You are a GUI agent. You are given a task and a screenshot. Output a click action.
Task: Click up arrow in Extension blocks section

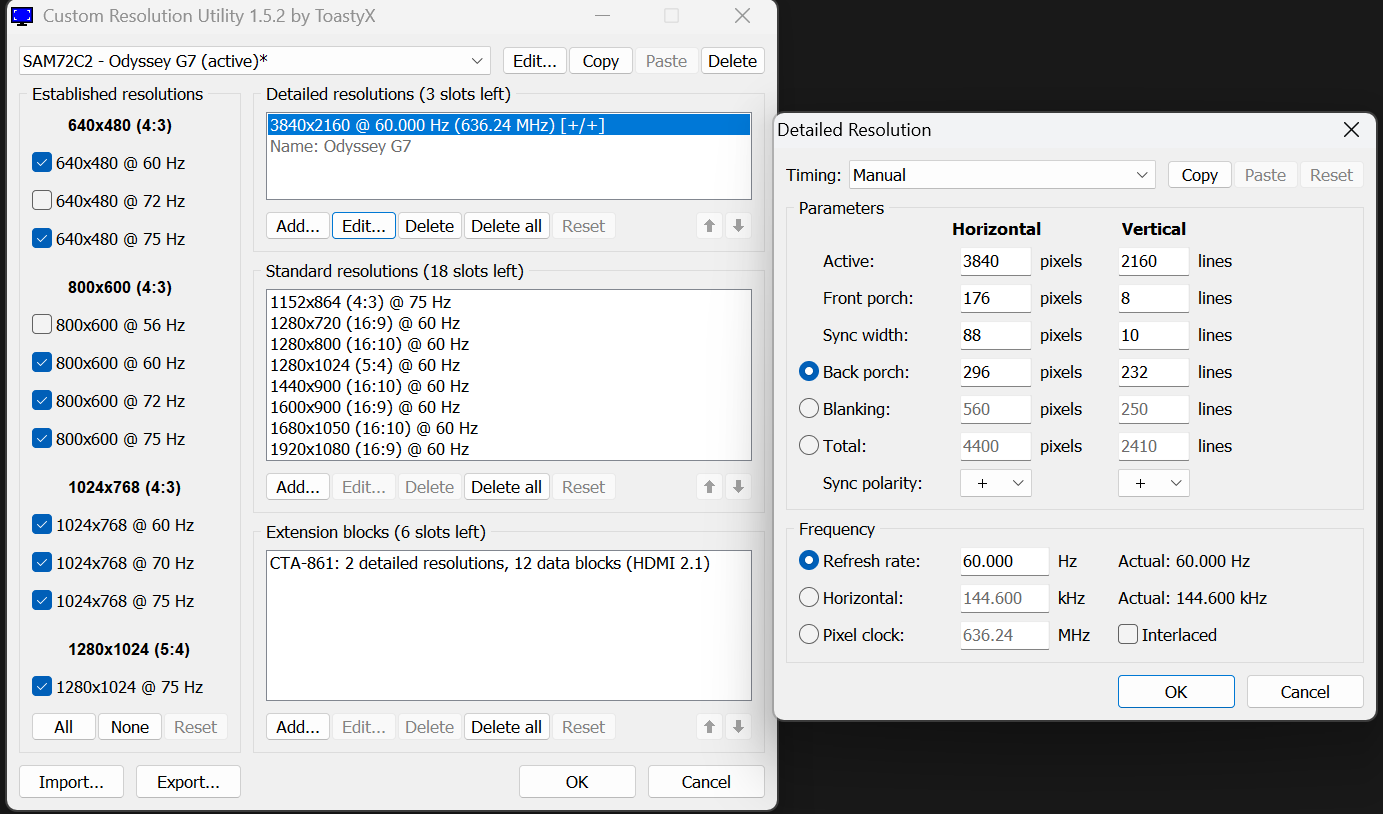pyautogui.click(x=710, y=727)
